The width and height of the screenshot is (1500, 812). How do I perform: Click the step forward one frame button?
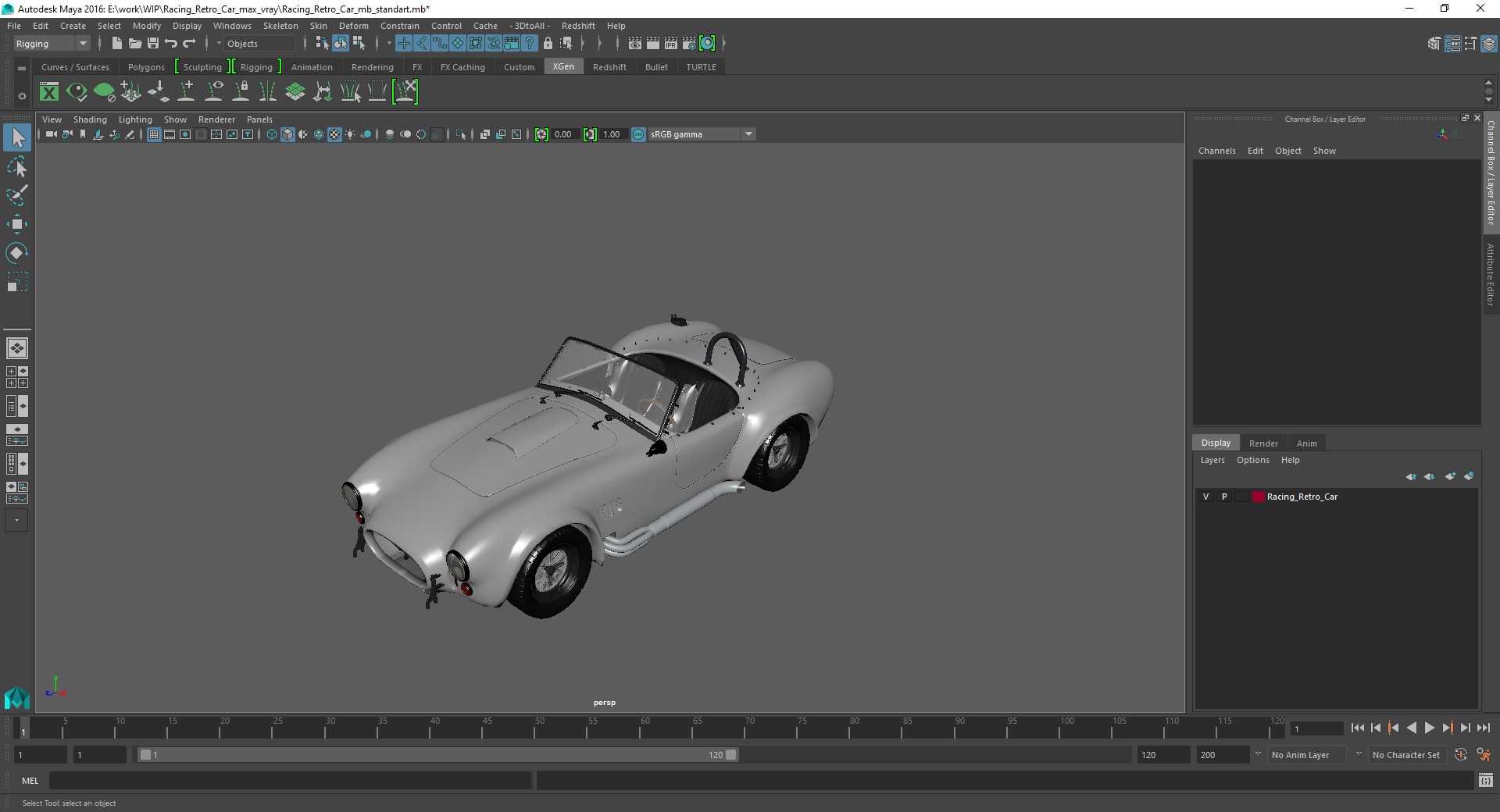click(1465, 728)
